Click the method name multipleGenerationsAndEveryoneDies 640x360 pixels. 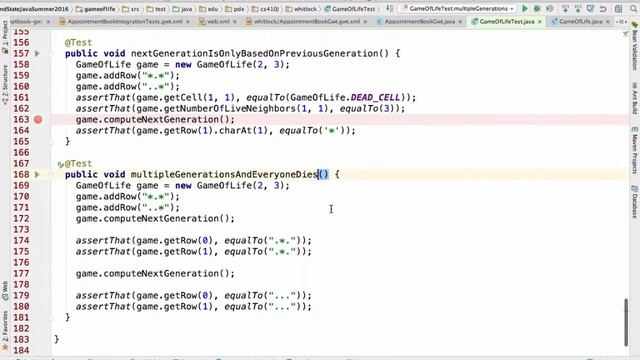(224, 175)
